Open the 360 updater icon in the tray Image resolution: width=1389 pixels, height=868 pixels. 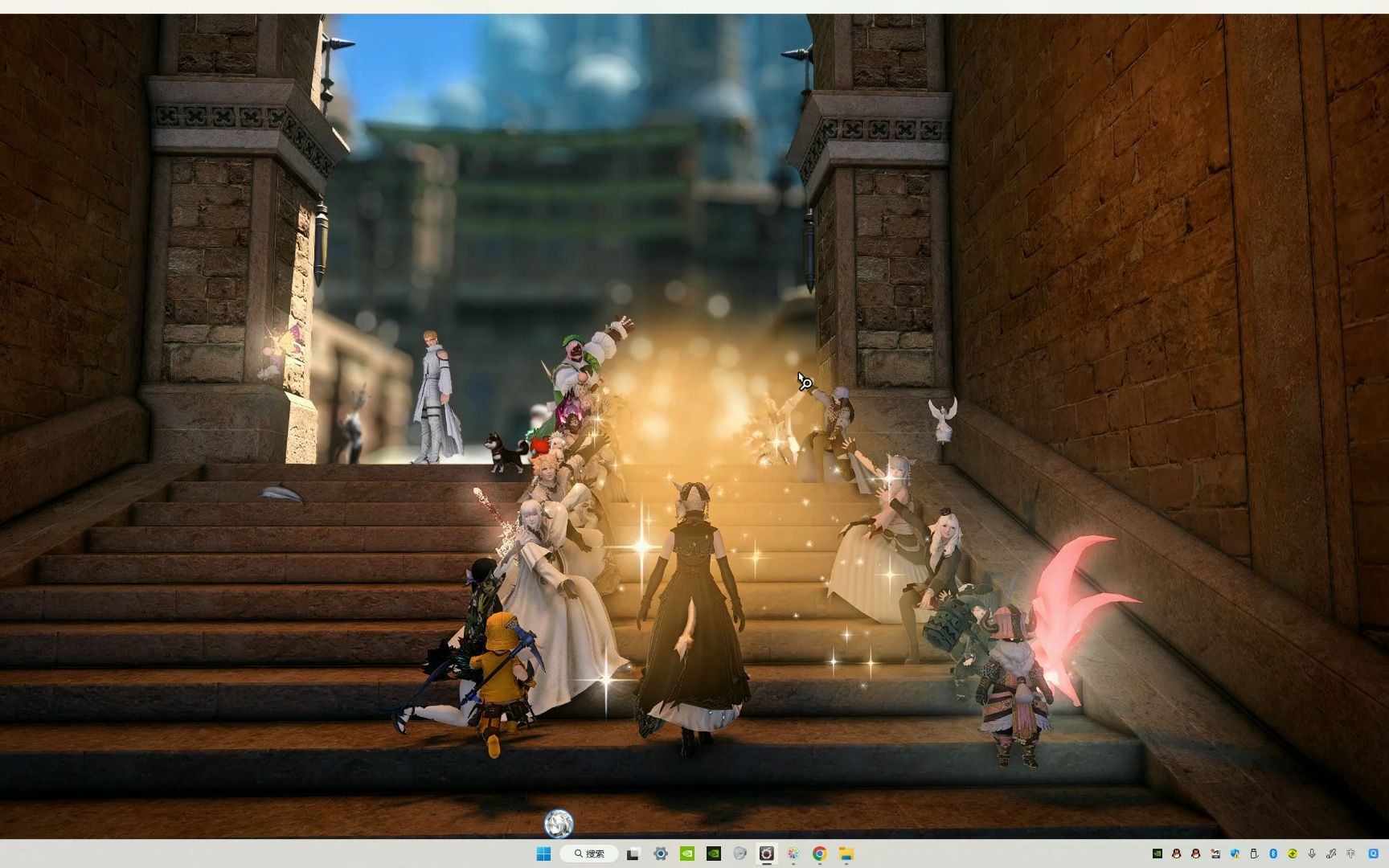point(1293,854)
